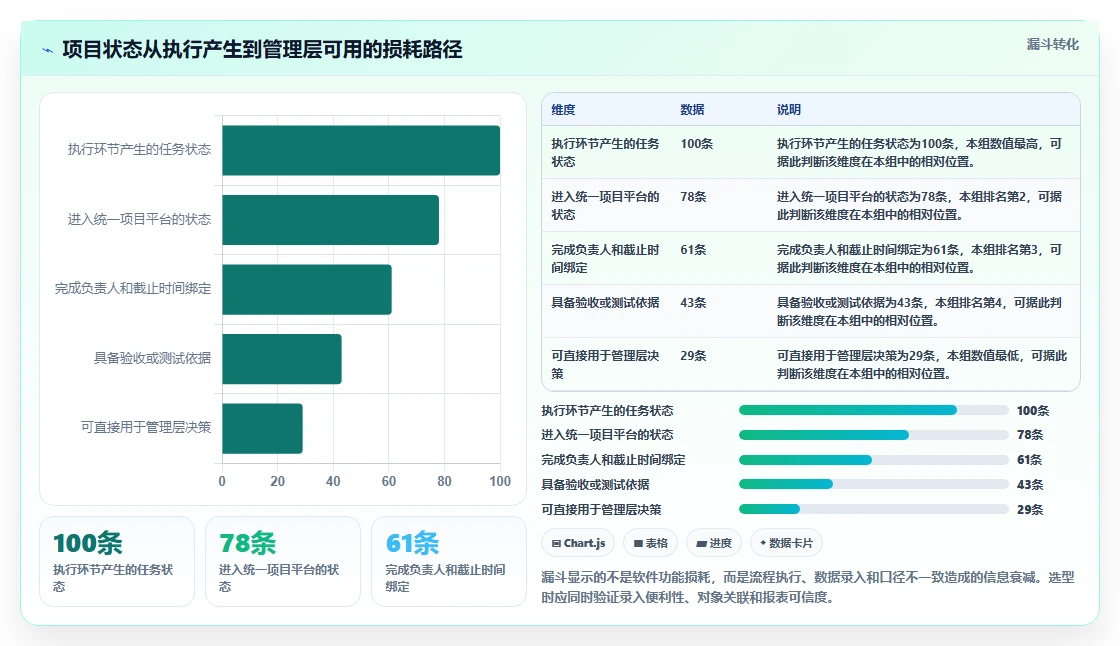Click the 61条 cell in the table
This screenshot has width=1120, height=646.
693,249
